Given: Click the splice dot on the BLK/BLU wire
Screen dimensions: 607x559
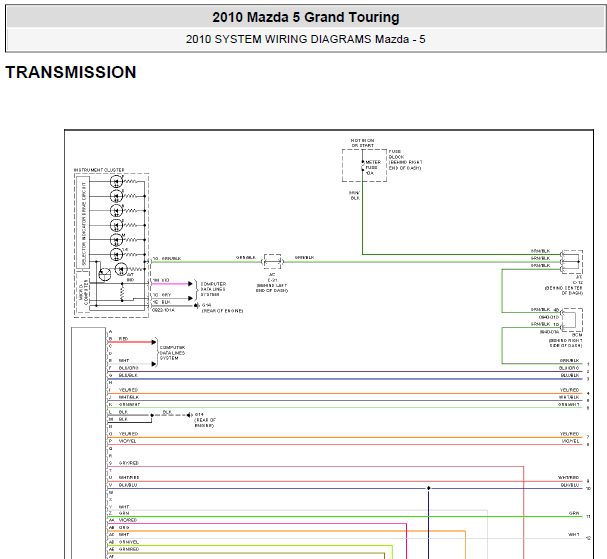Looking at the screenshot, I should coord(429,488).
